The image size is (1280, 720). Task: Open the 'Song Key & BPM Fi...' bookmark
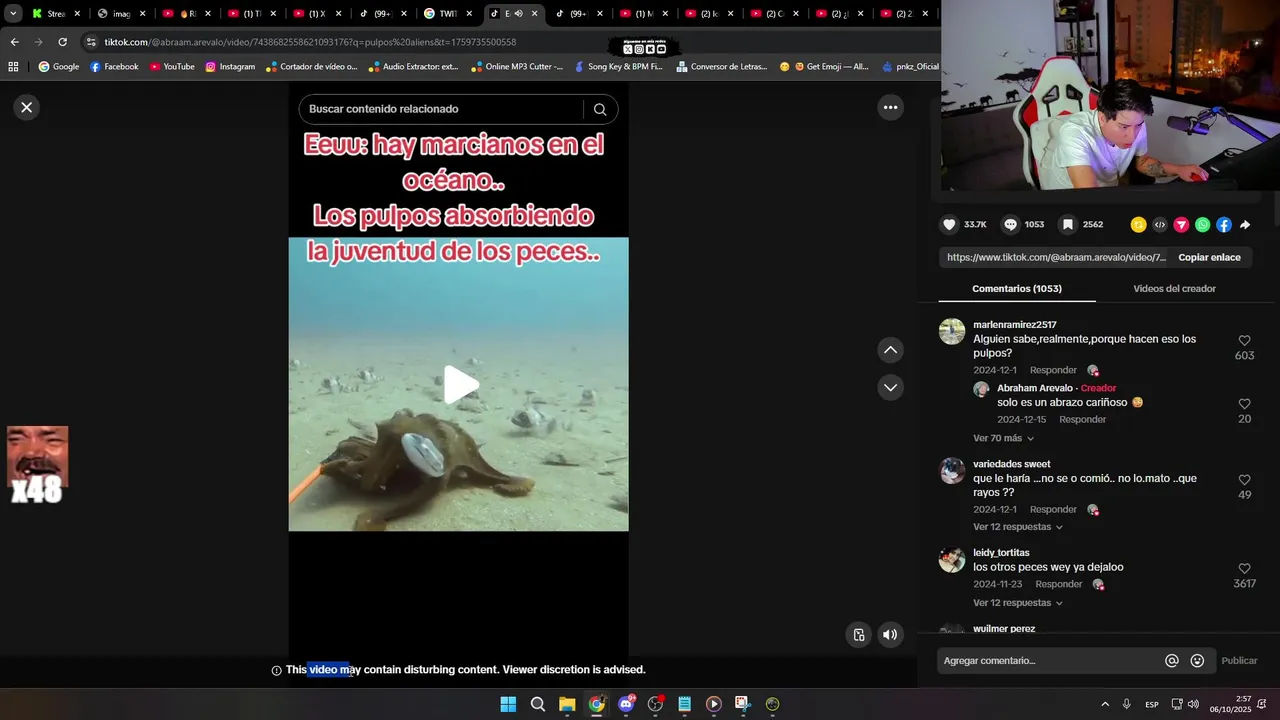[x=618, y=67]
